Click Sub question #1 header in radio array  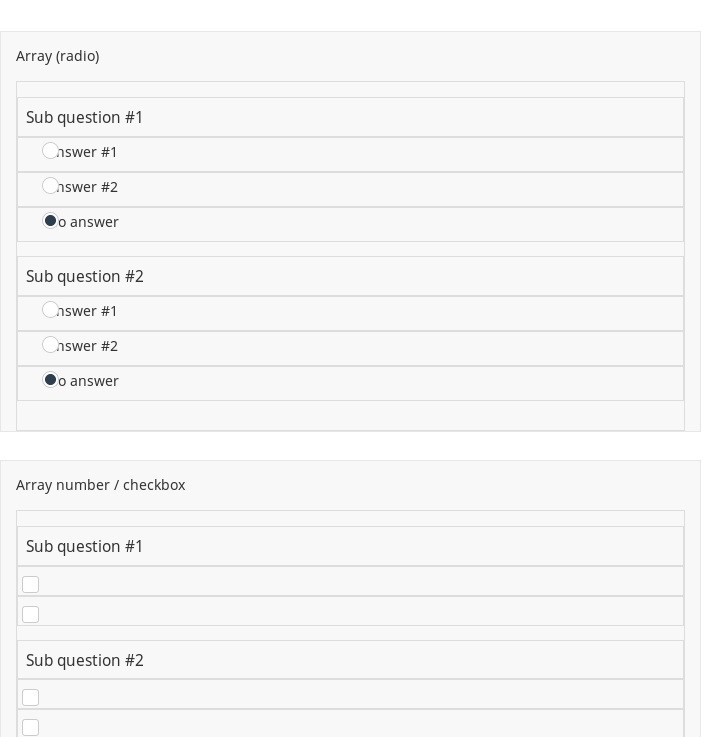pyautogui.click(x=85, y=118)
